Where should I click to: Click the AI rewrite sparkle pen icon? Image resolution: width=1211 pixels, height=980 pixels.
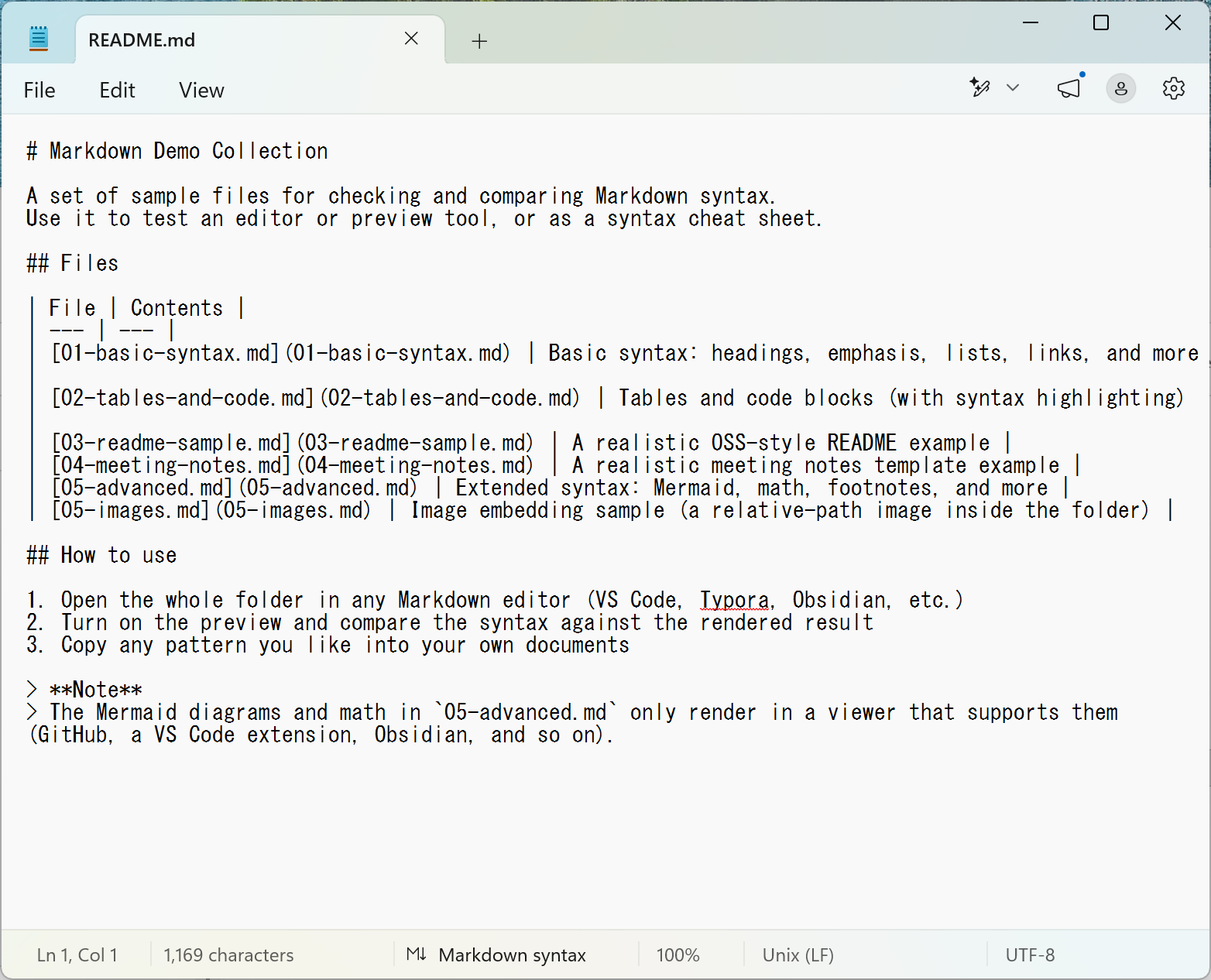tap(979, 87)
